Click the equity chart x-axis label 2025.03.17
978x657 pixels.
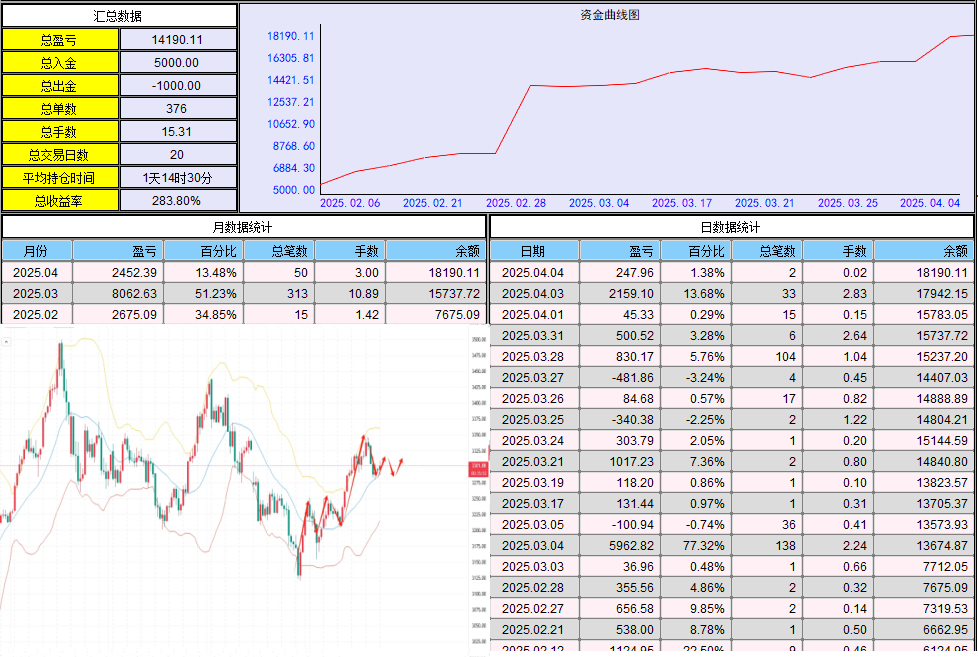(x=682, y=203)
